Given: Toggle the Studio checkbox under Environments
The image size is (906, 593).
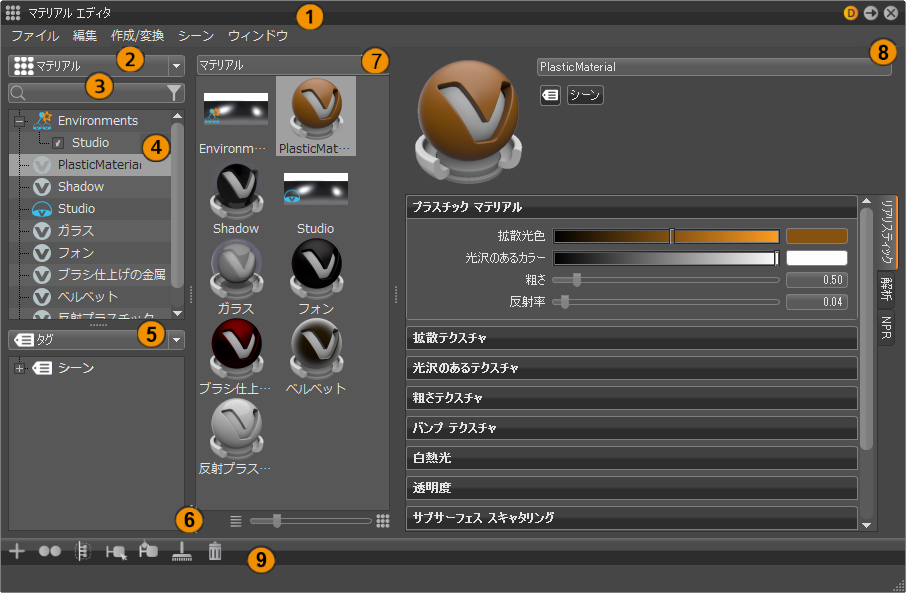Looking at the screenshot, I should (58, 143).
